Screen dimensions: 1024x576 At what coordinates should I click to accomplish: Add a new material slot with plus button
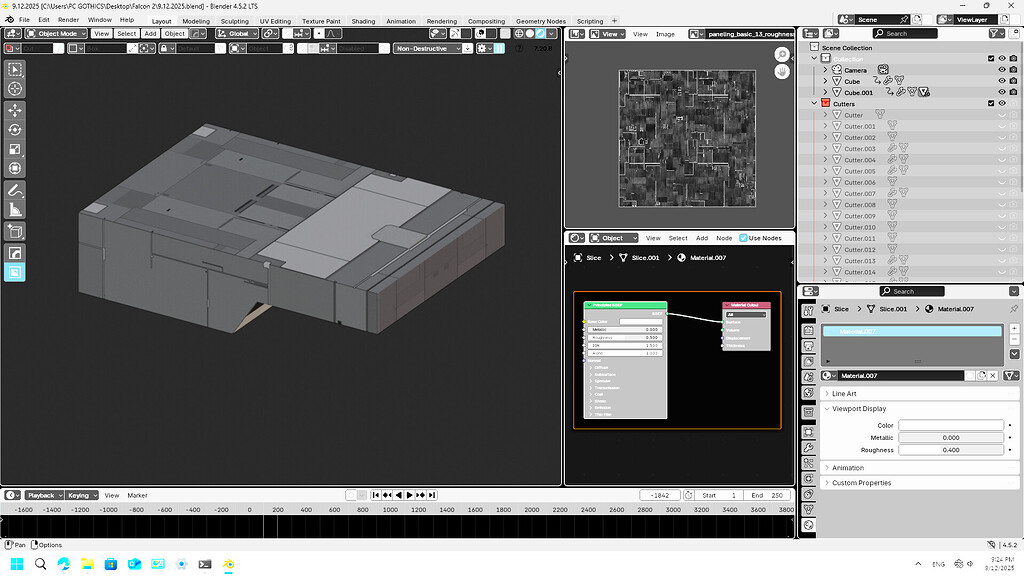(x=1014, y=328)
